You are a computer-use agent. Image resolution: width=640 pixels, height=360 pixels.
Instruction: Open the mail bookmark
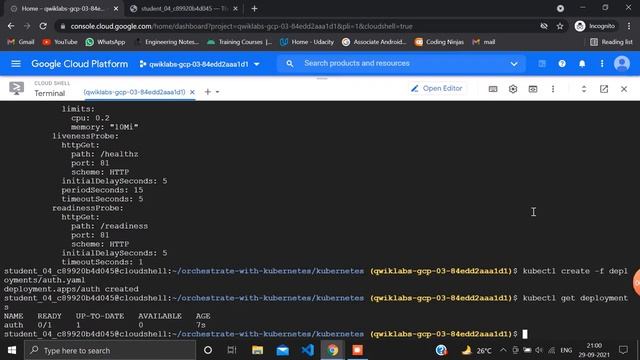click(484, 42)
